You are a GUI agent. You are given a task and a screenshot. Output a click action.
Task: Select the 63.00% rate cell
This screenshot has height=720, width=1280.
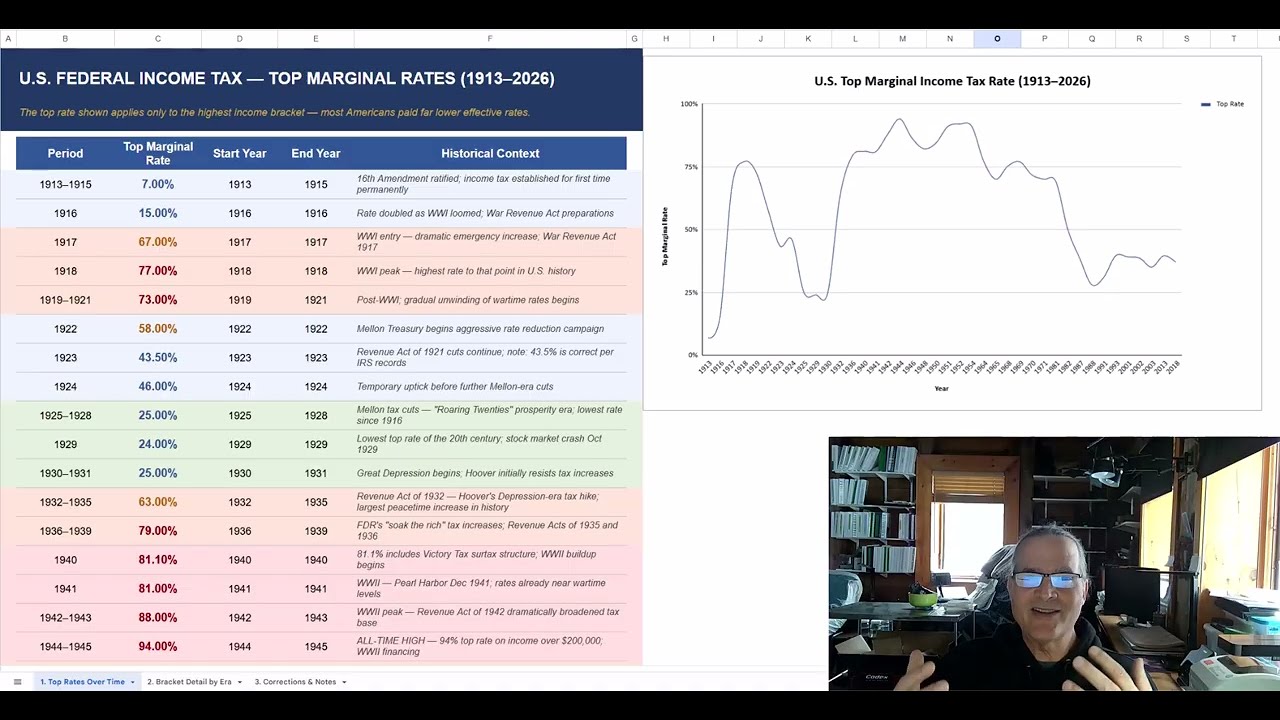[x=158, y=502]
